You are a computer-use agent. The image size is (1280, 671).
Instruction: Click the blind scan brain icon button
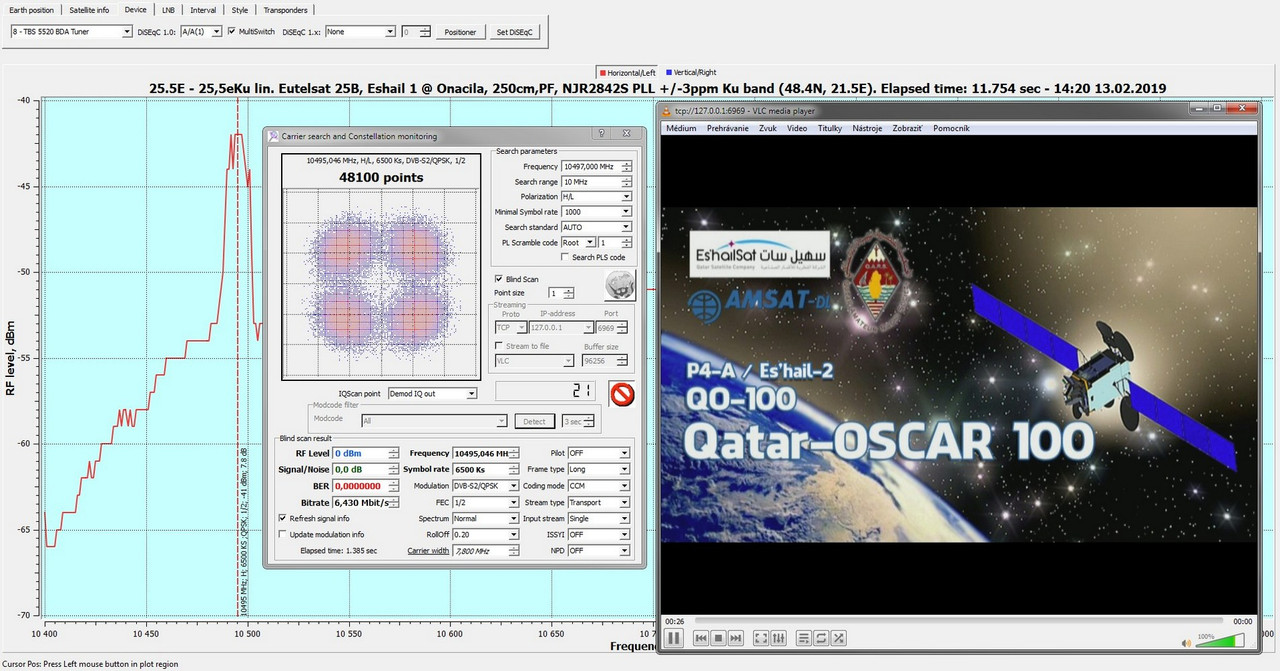[x=620, y=286]
